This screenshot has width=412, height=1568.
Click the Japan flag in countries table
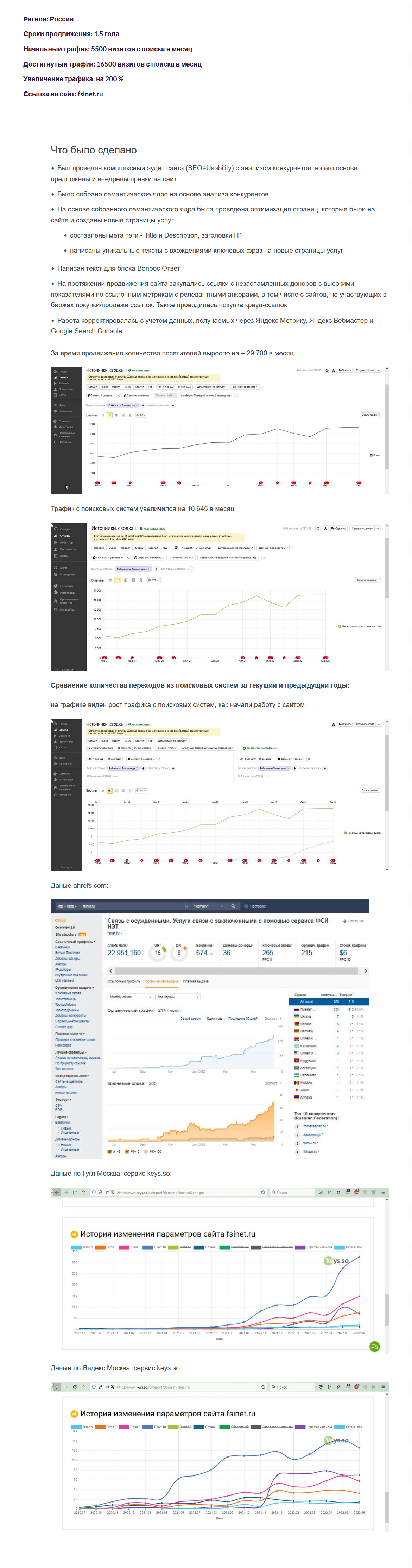pyautogui.click(x=297, y=1089)
